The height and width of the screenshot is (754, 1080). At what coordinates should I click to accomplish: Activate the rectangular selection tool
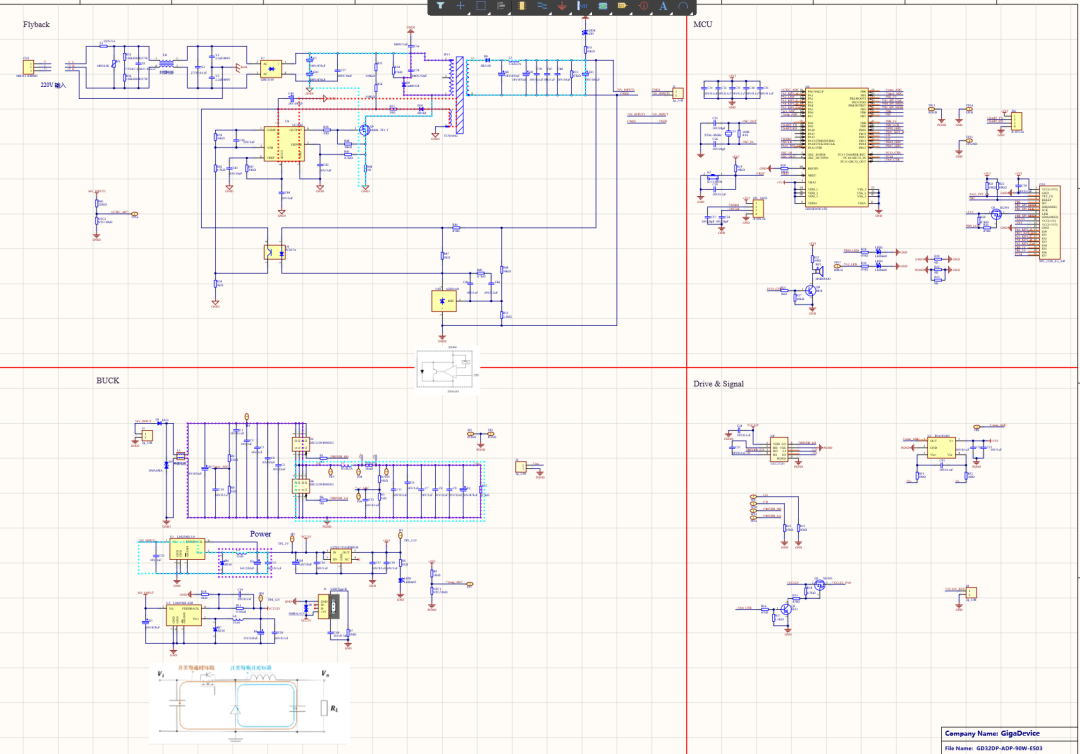481,6
